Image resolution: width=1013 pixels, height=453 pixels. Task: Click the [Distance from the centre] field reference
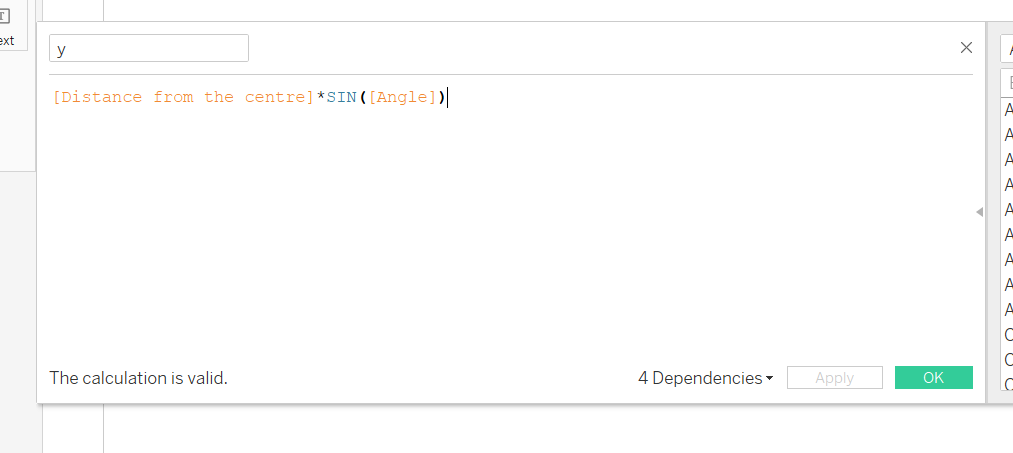[x=184, y=97]
